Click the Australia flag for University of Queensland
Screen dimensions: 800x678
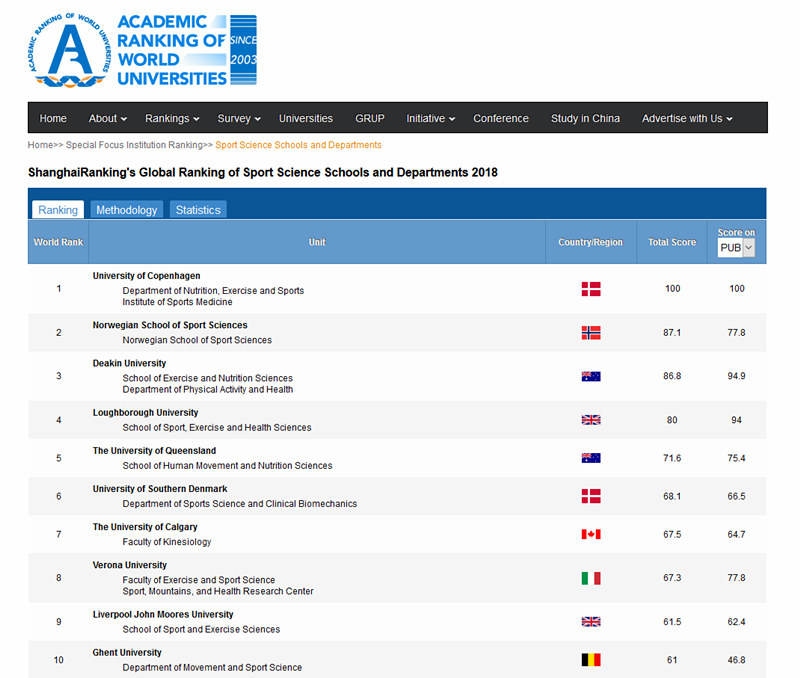click(591, 458)
